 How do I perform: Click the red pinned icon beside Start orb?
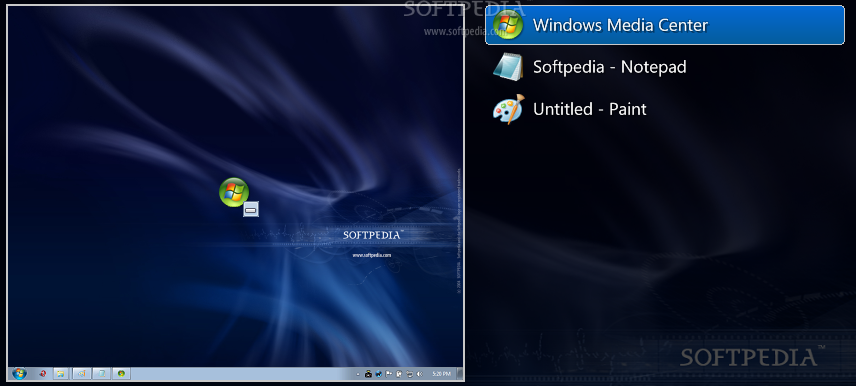click(43, 374)
